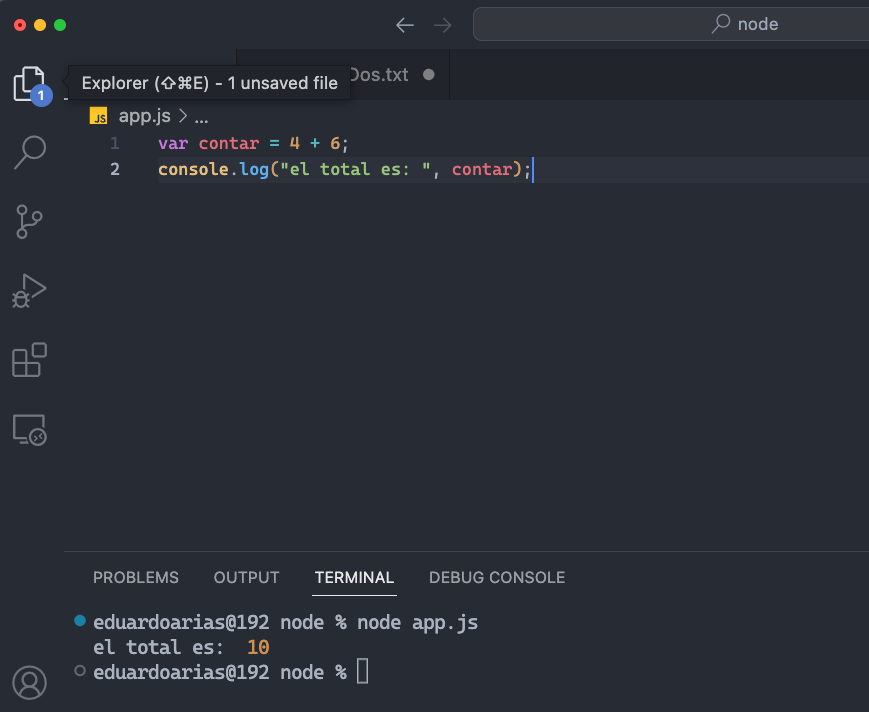
Task: Click the macOS green maximize window button
Action: 60,25
